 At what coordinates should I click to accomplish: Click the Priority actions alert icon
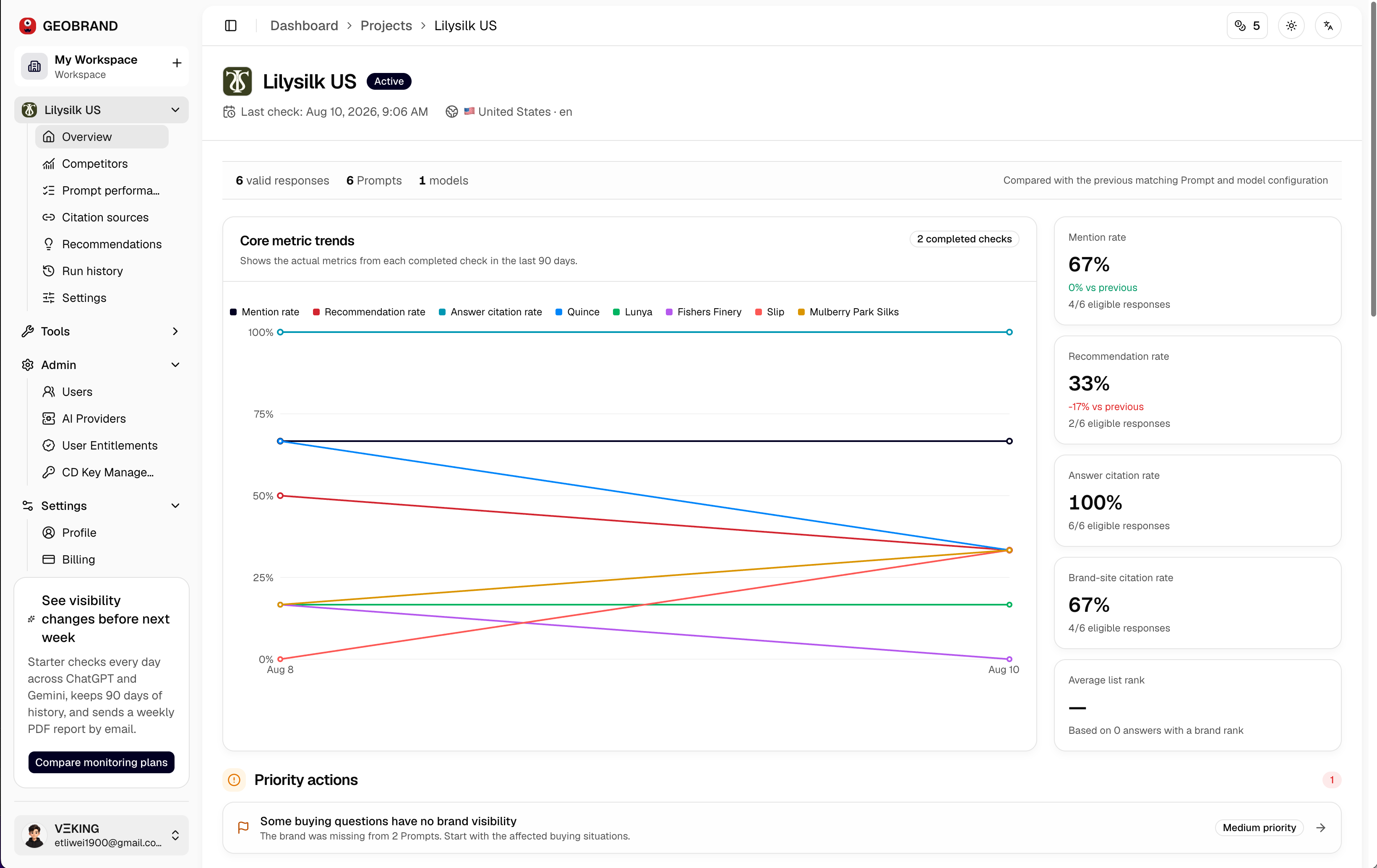coord(234,780)
